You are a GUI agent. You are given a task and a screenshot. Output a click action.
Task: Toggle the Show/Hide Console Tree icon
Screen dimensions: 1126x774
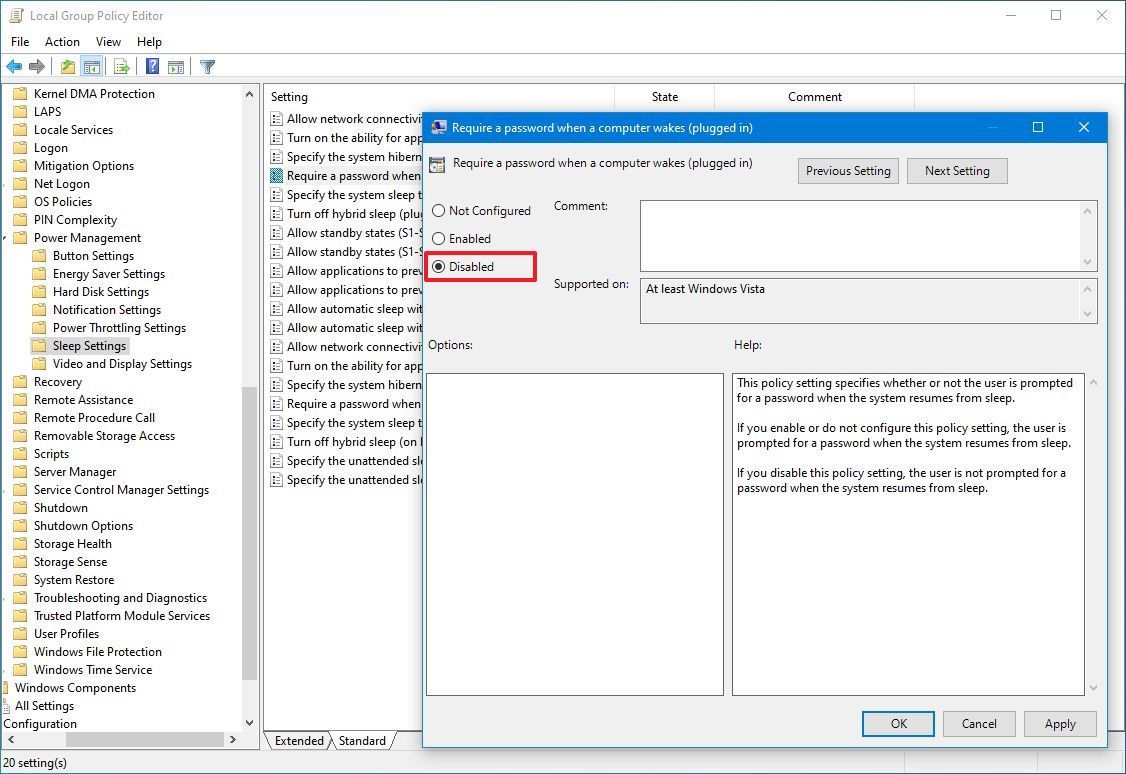pos(92,66)
